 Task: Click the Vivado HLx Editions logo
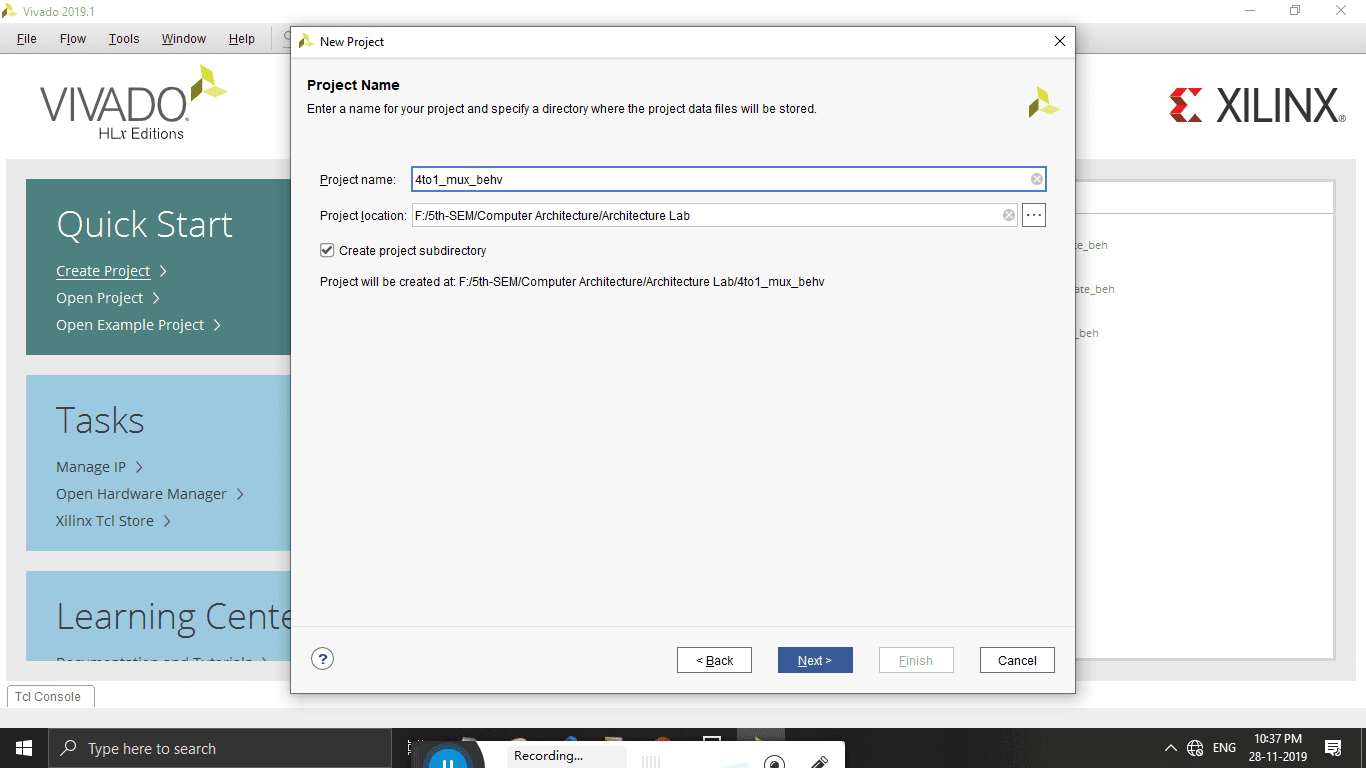(x=134, y=103)
